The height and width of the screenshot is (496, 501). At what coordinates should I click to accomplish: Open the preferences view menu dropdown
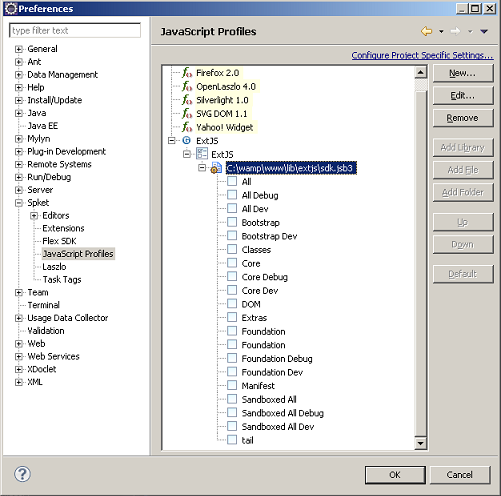click(484, 32)
